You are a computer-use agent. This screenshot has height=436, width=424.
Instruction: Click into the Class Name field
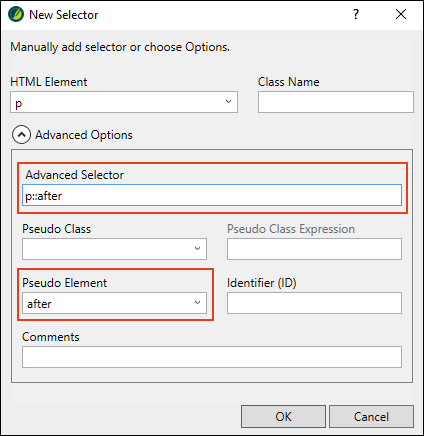336,102
